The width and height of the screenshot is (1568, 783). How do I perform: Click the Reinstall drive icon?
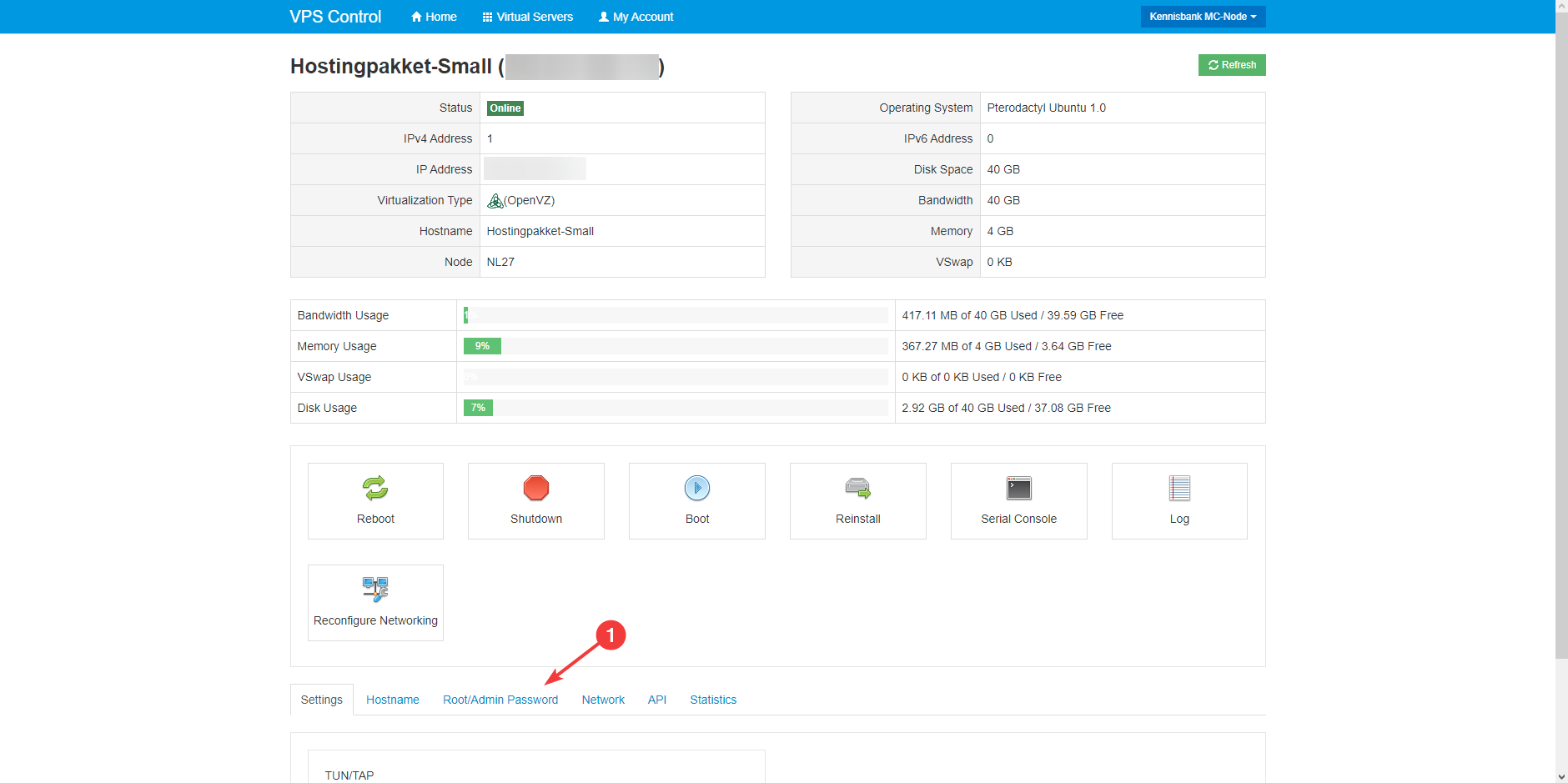(858, 488)
